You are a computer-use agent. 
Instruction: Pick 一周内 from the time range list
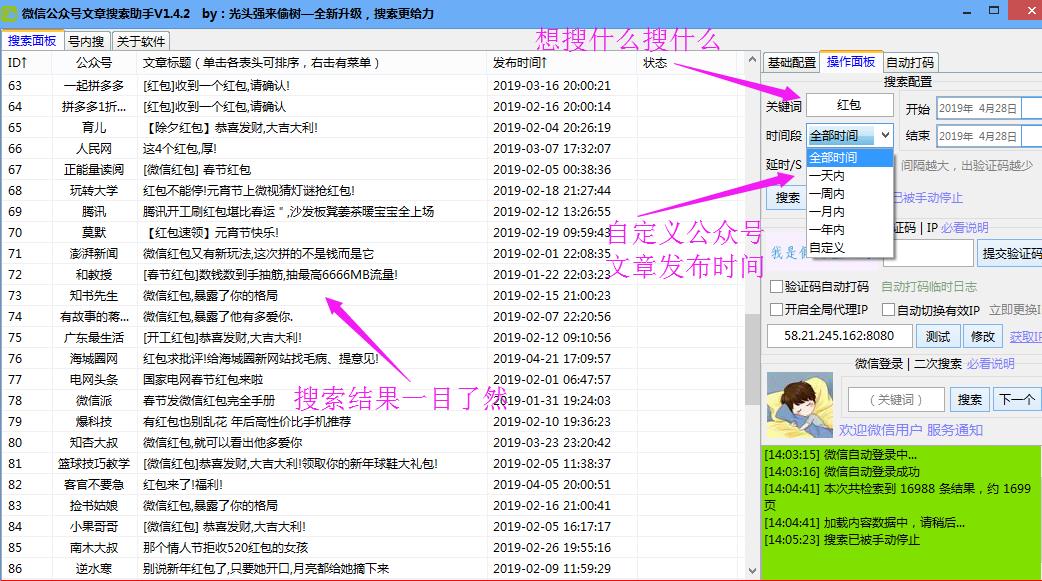(849, 193)
